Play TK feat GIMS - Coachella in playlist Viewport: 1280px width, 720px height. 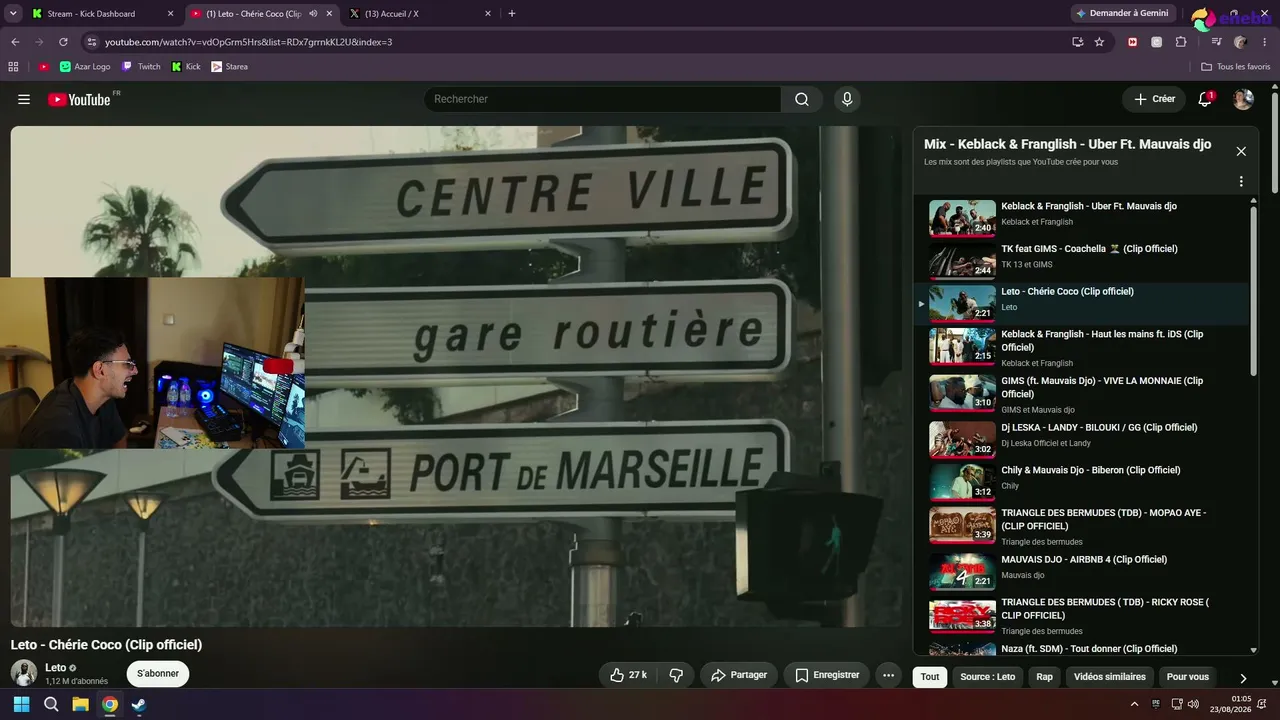(1090, 260)
